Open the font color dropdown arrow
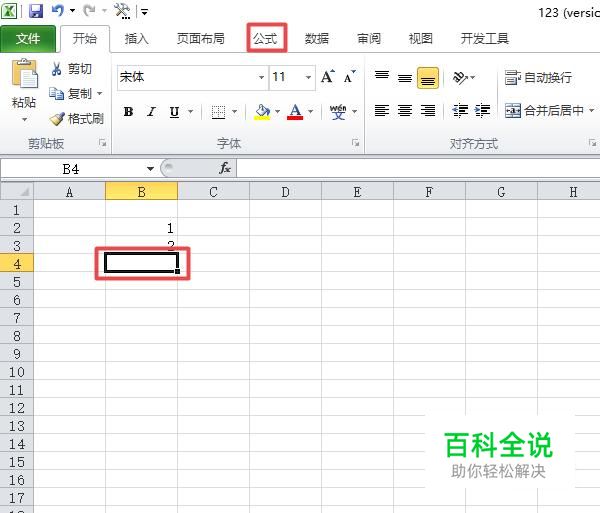The width and height of the screenshot is (600, 513). click(311, 112)
